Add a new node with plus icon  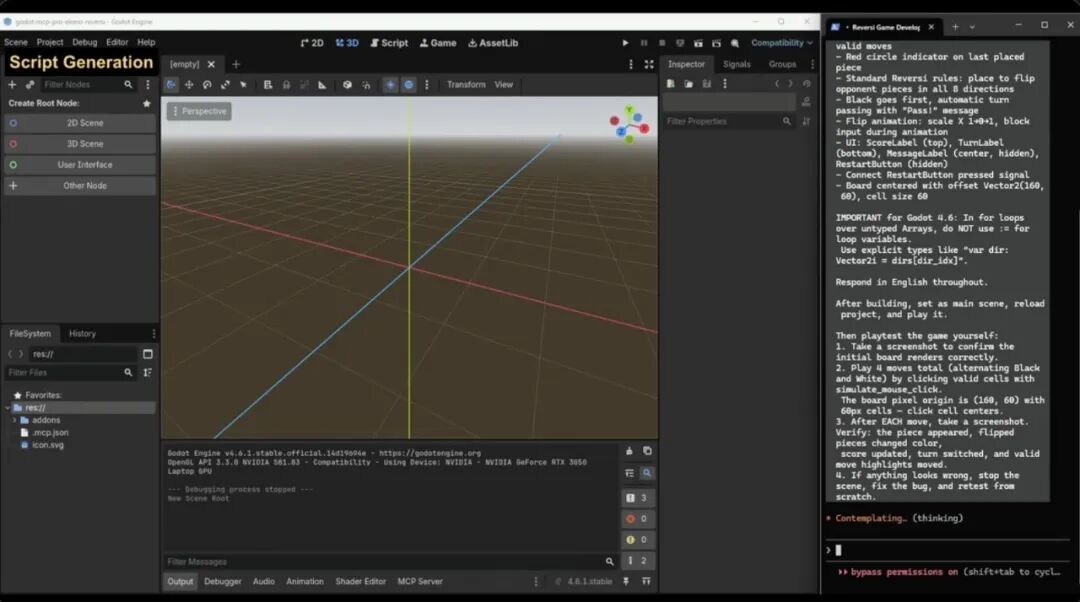[x=12, y=85]
